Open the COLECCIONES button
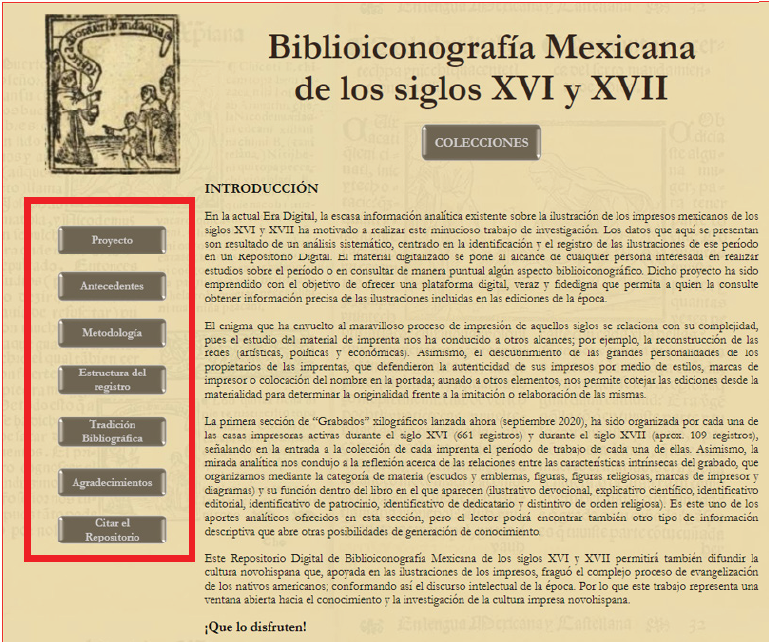771x643 pixels. click(x=481, y=142)
